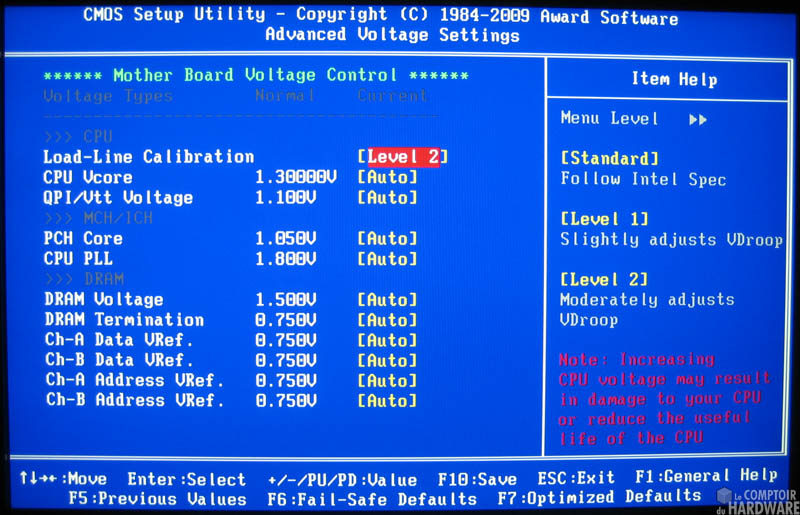Image resolution: width=800 pixels, height=515 pixels.
Task: Select the Ch-B Data VRef. Auto value
Action: coord(387,361)
